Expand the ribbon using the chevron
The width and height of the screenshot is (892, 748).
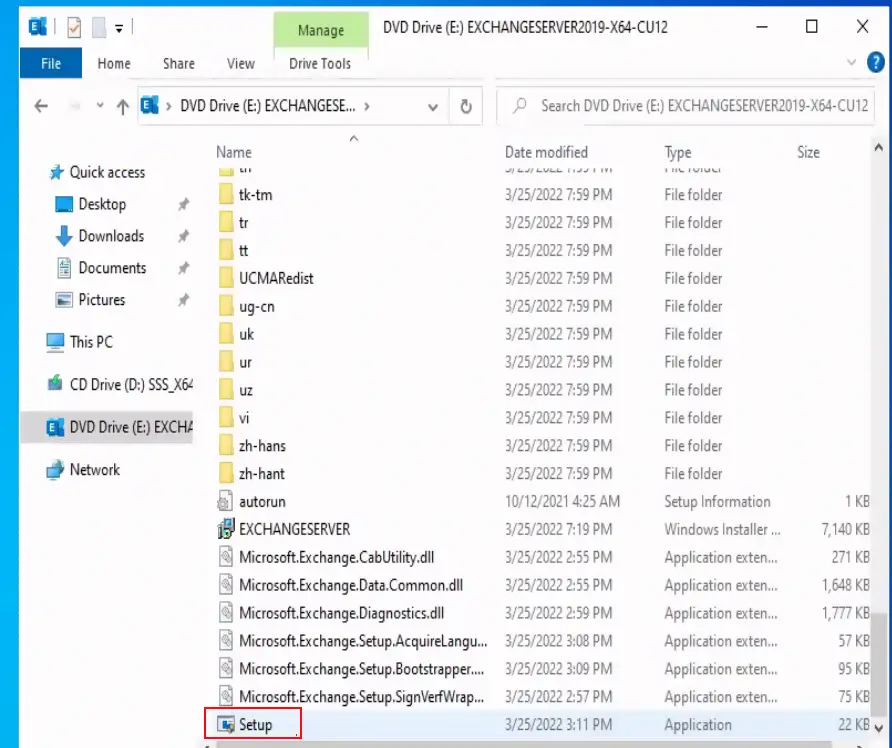(x=851, y=63)
